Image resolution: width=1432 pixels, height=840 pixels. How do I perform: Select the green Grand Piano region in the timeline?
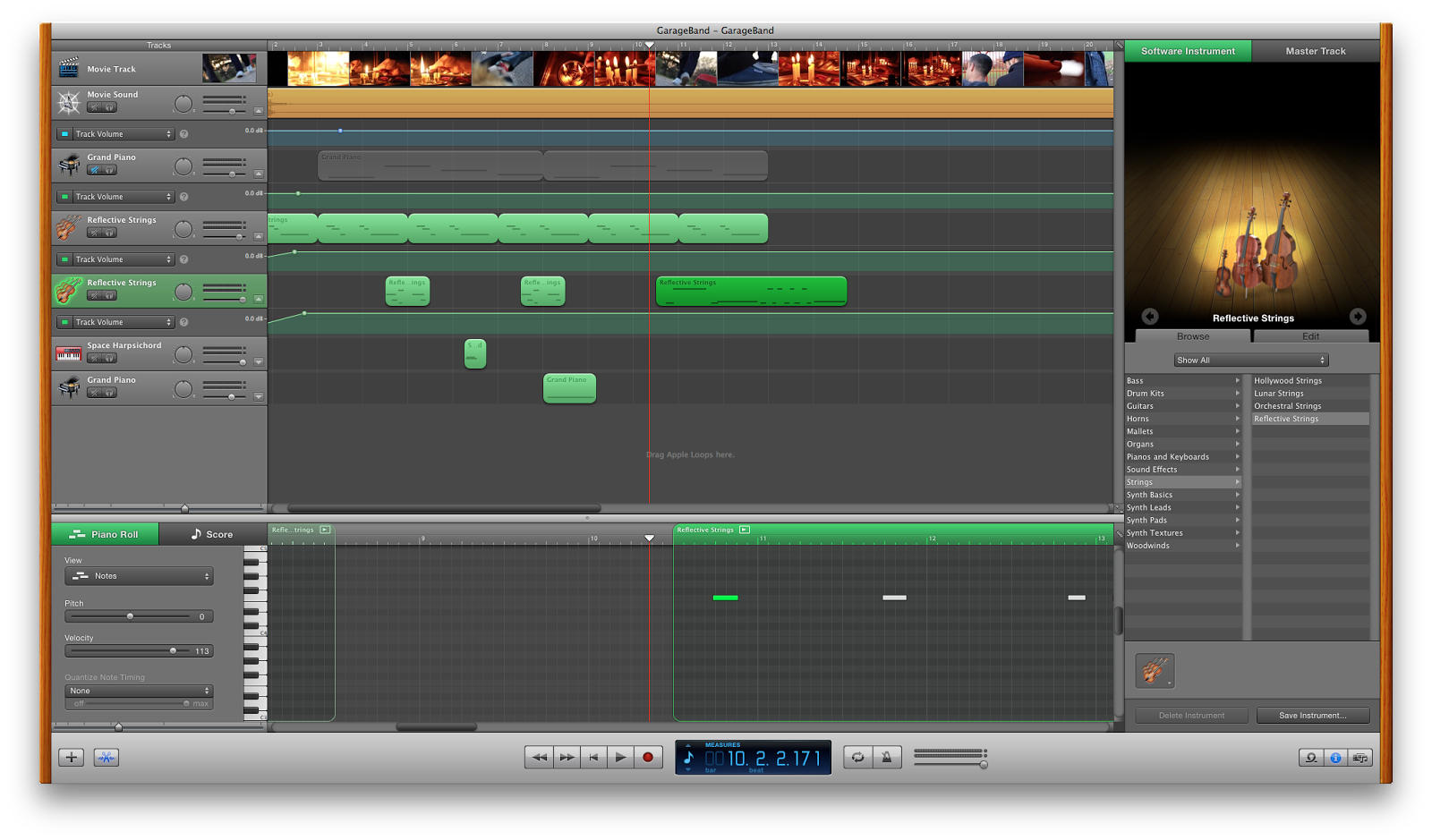[x=569, y=388]
